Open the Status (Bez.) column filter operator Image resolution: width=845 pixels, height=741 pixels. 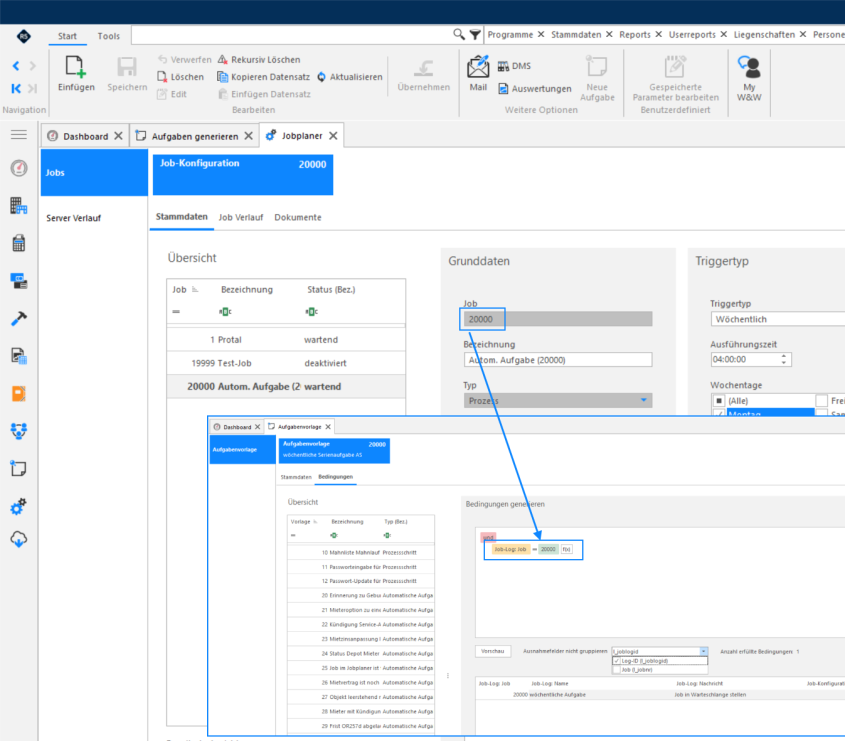coord(311,311)
